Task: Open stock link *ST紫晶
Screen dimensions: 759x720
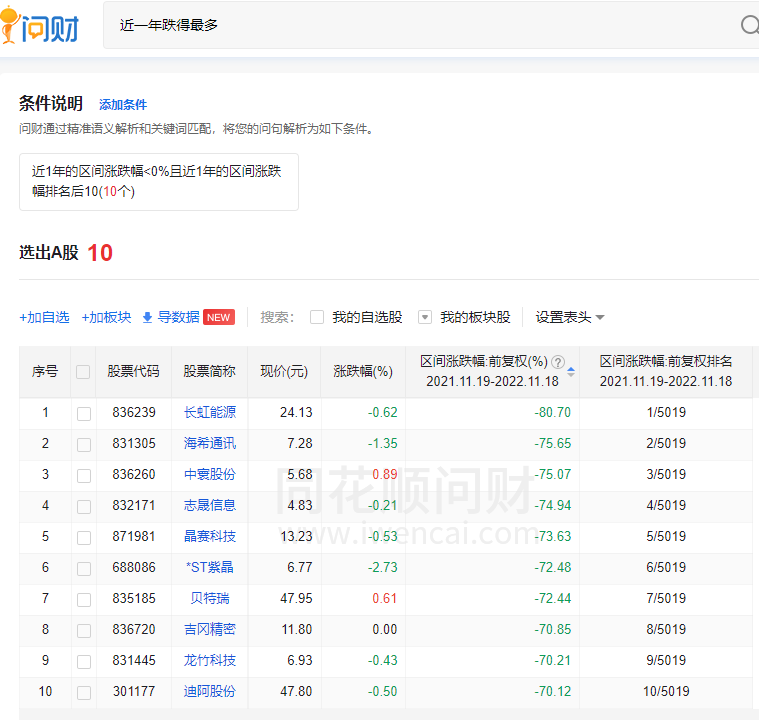Action: tap(210, 567)
